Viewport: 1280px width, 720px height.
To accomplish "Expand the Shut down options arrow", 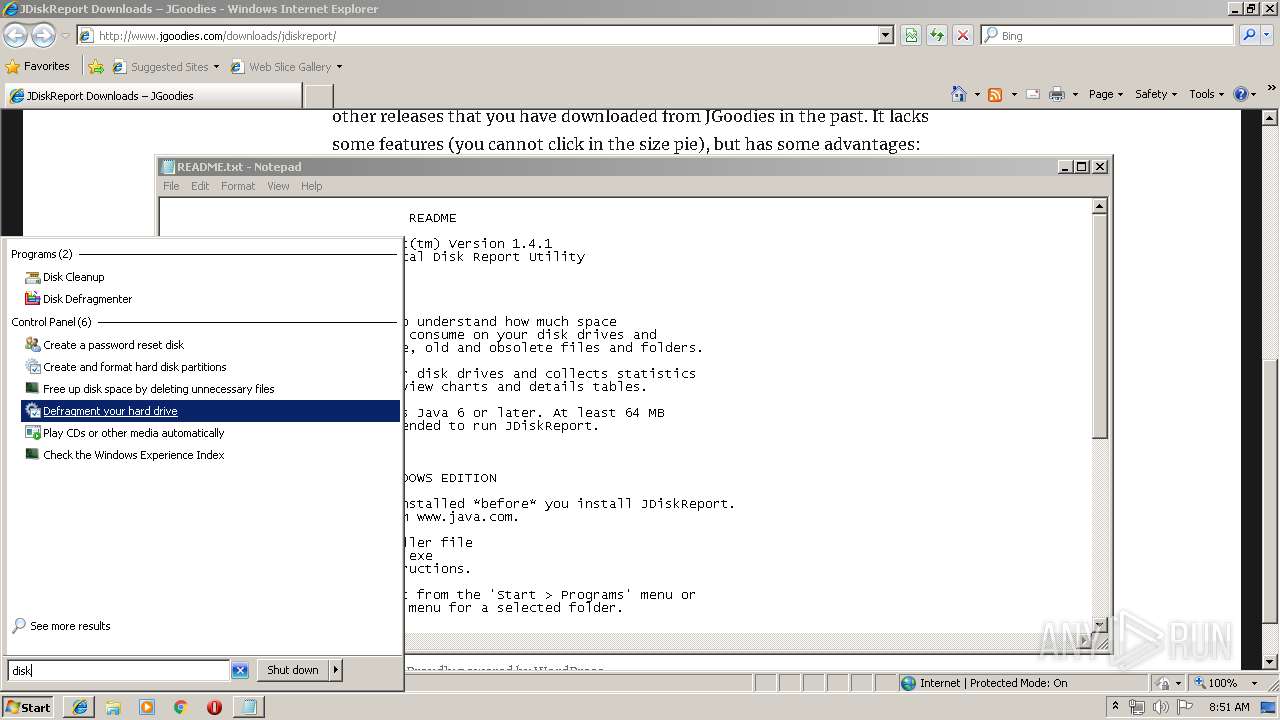I will point(336,670).
